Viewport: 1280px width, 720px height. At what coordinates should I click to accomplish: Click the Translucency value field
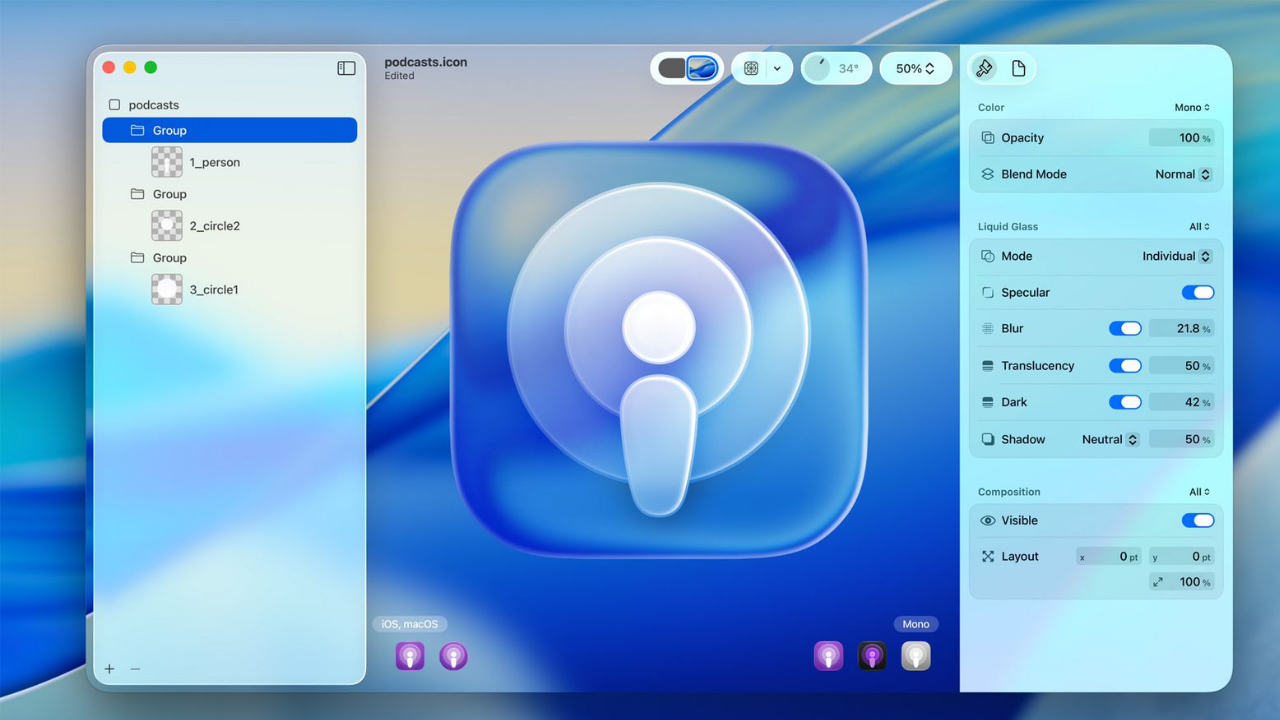click(x=1182, y=366)
